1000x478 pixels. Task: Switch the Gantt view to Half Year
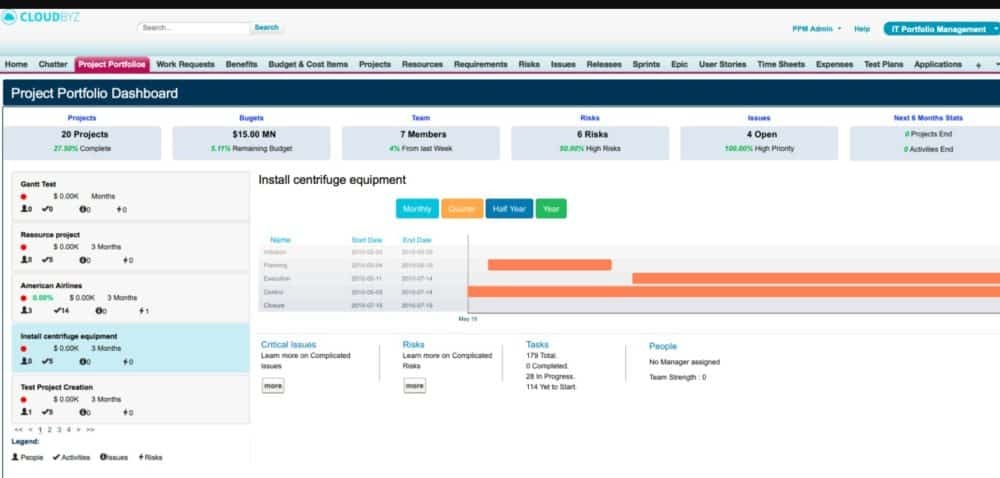point(509,209)
